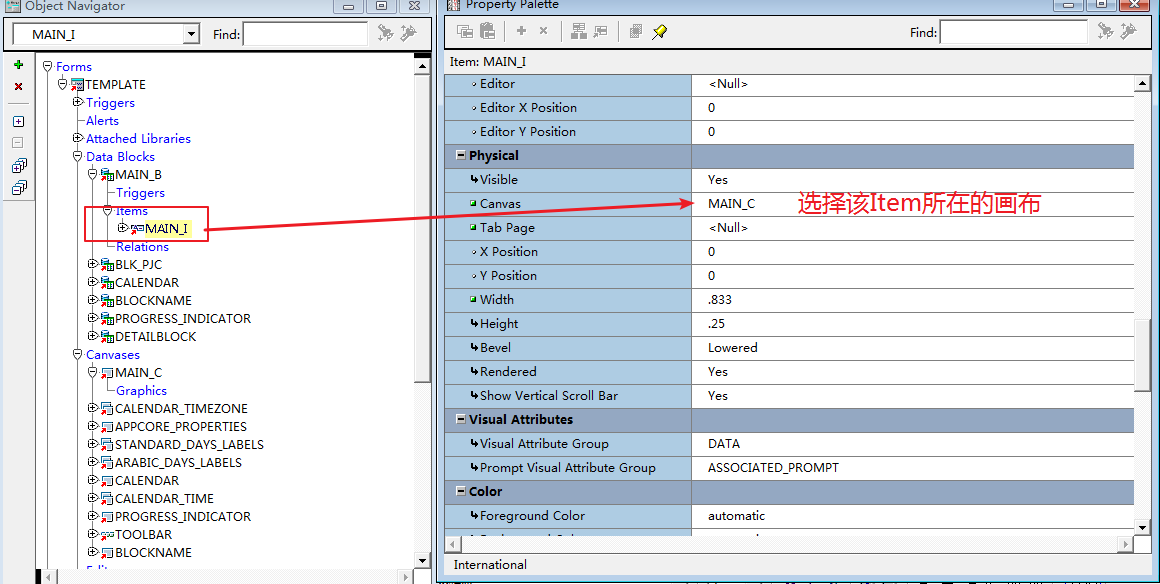Collapse the TEMPLATE module node

pos(62,84)
